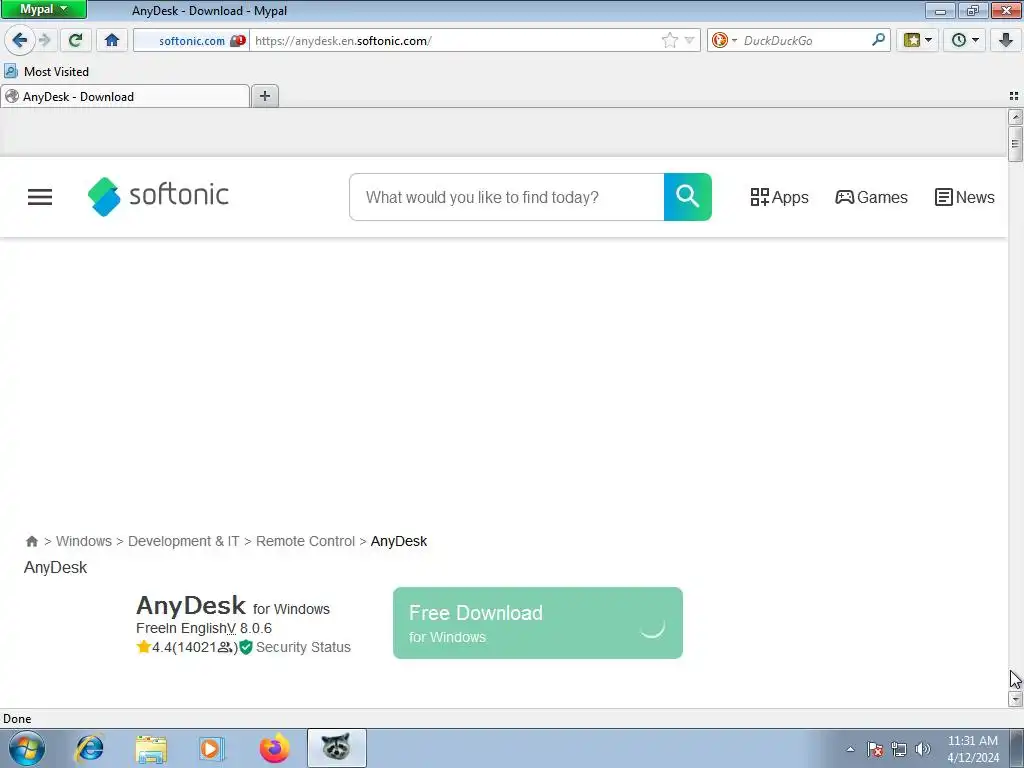Click the vertical scrollbar thumb
Image resolution: width=1024 pixels, height=768 pixels.
(1015, 144)
